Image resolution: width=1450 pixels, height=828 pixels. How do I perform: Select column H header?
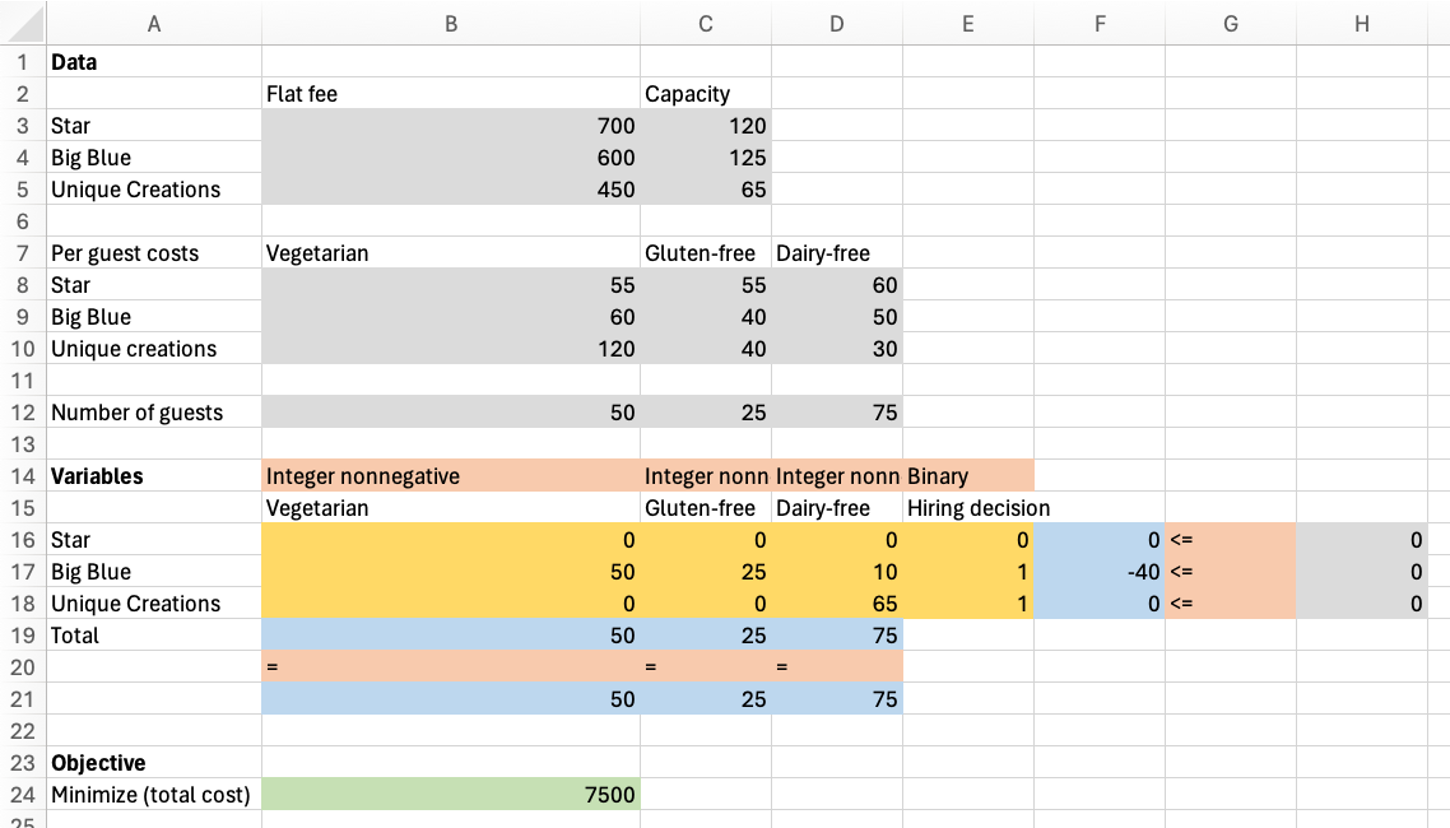(x=1360, y=23)
